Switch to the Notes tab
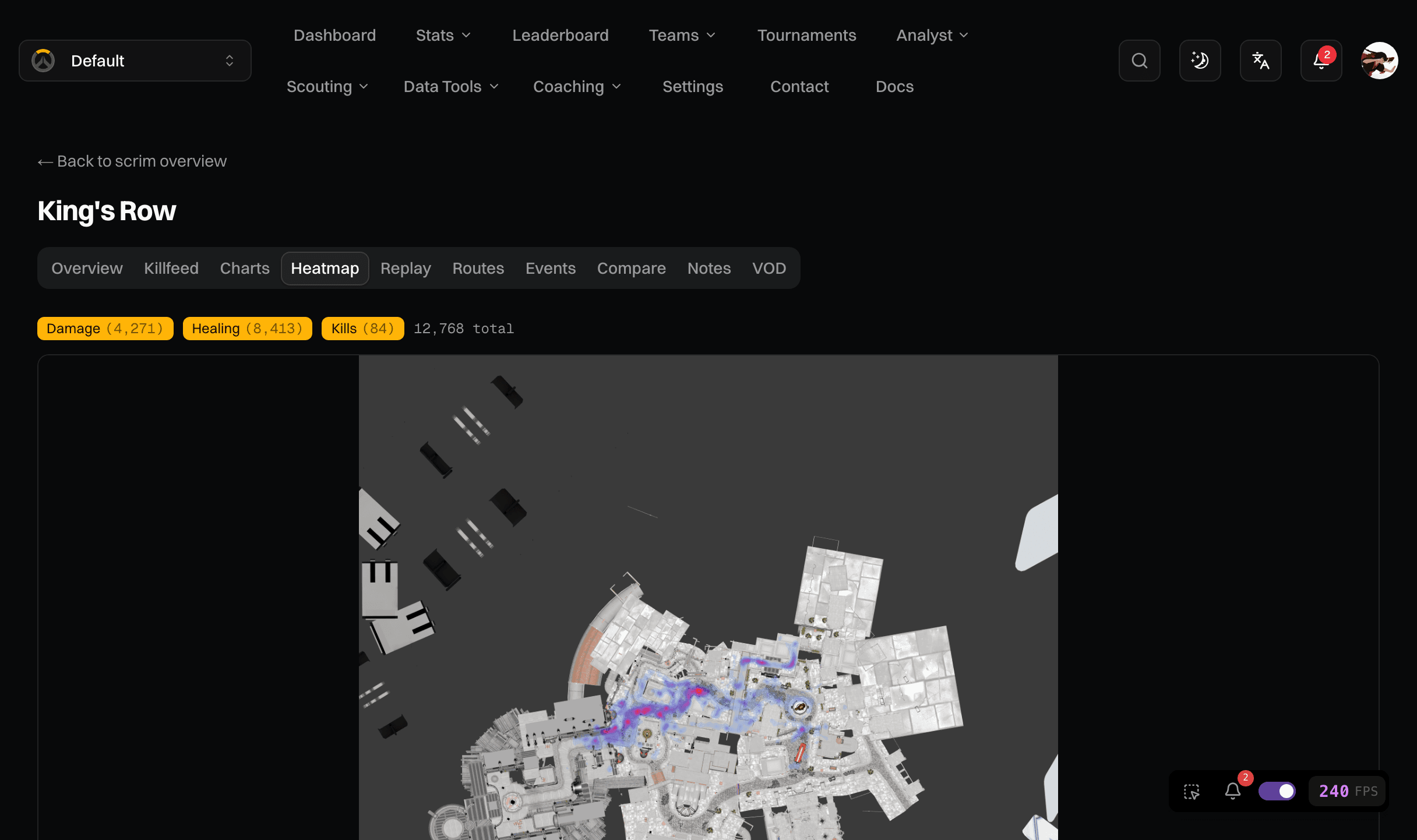 709,269
